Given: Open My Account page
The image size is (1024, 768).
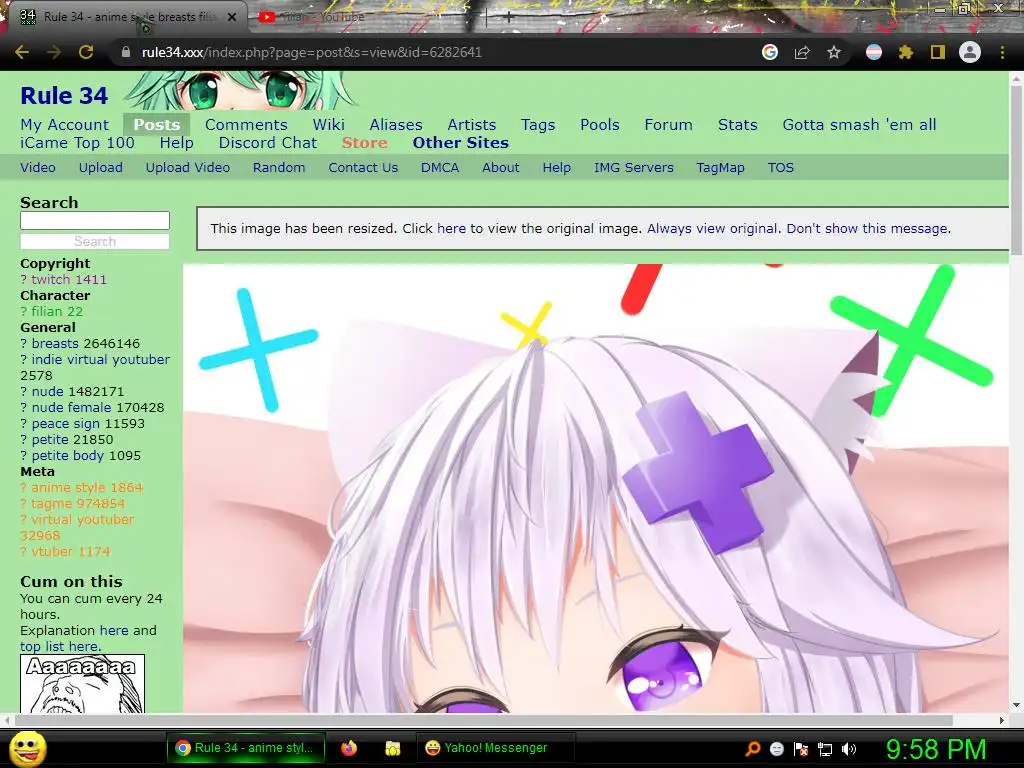Looking at the screenshot, I should click(x=65, y=125).
